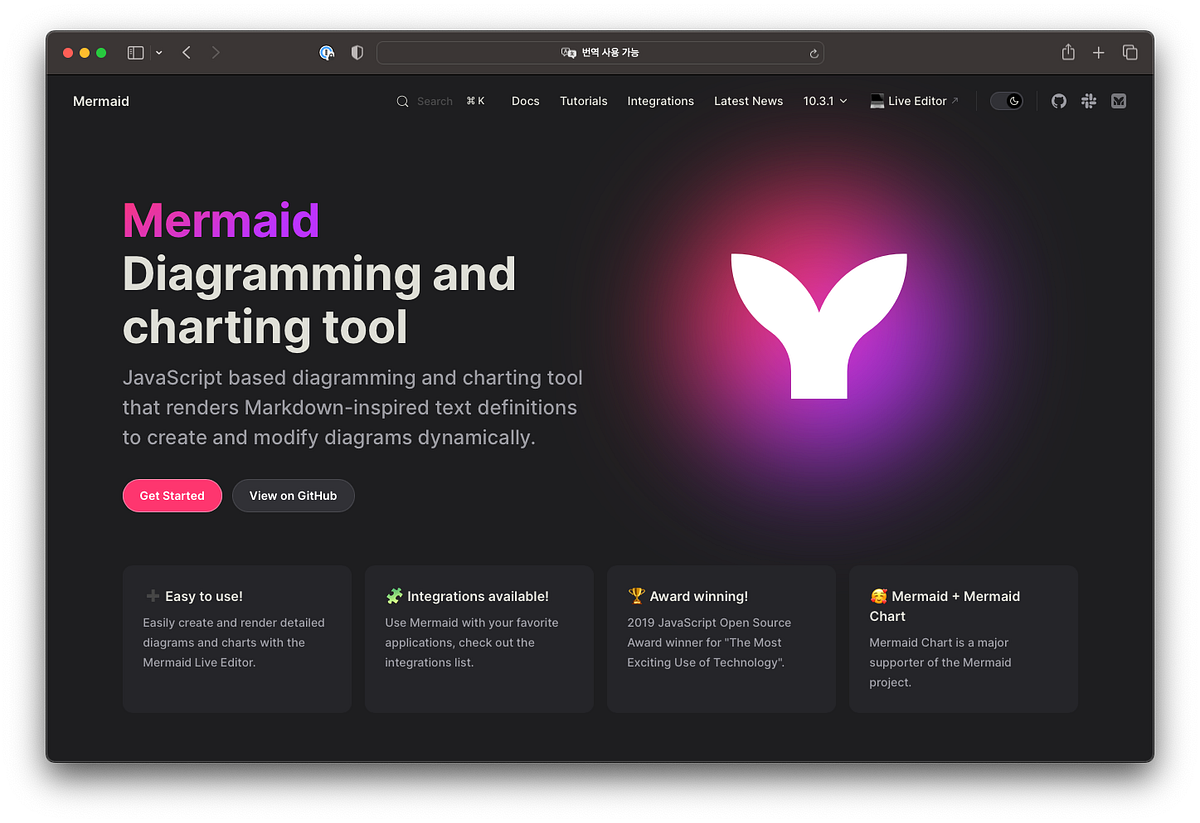Click the plus emoji in Easy to use card

click(152, 596)
